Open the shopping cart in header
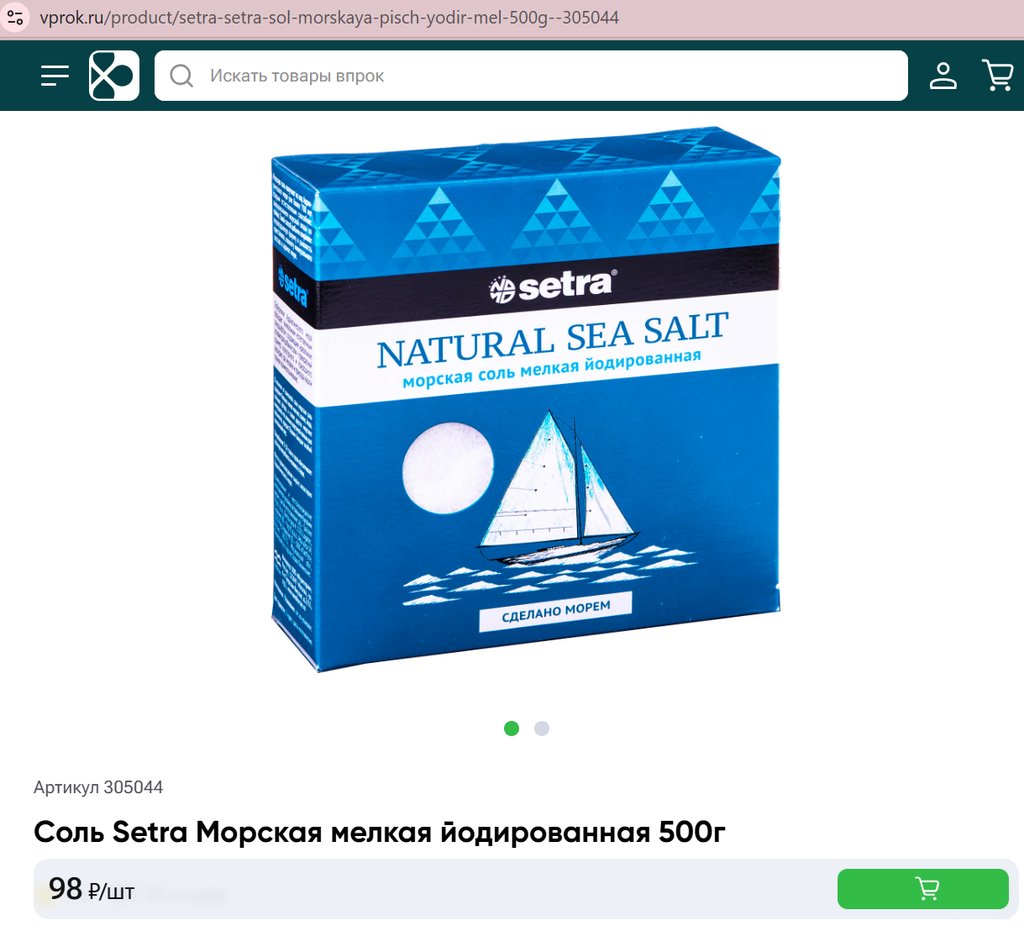 (998, 76)
